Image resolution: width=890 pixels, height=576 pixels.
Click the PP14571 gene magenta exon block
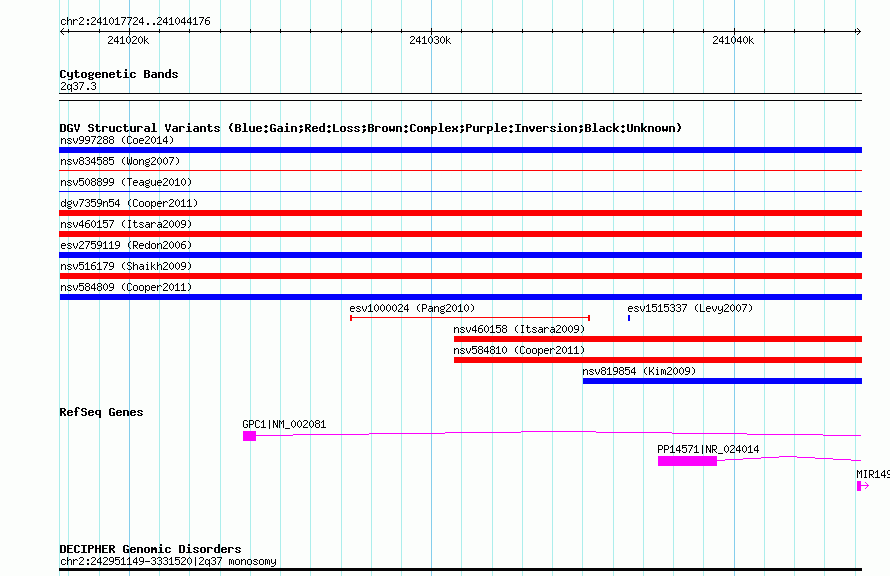coord(687,461)
